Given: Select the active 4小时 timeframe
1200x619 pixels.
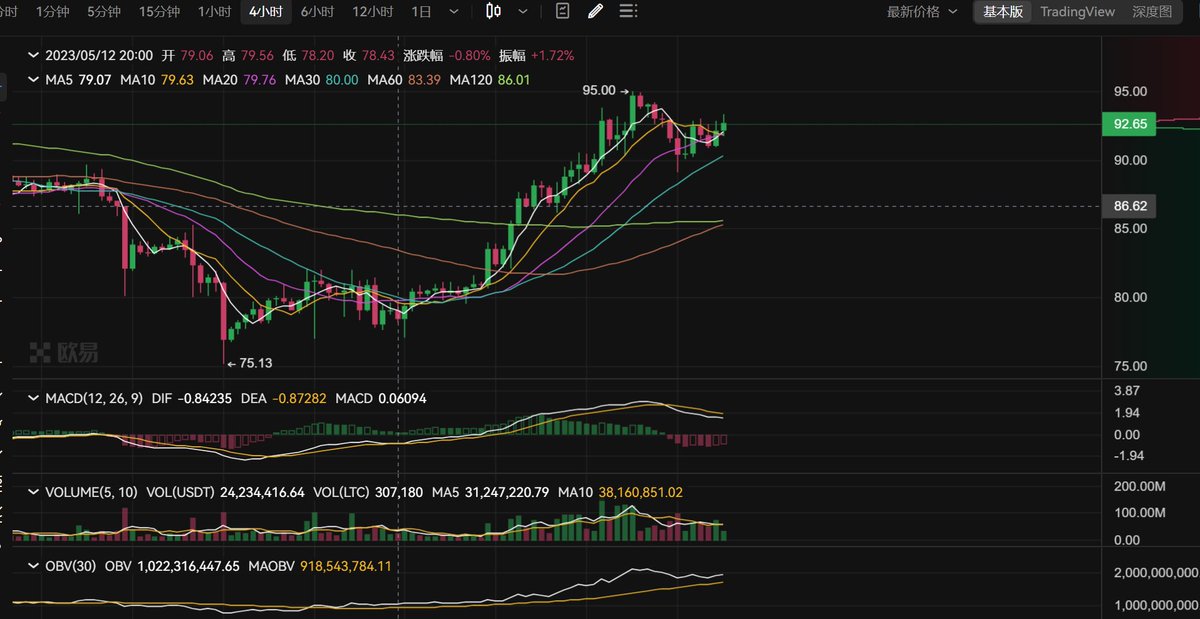Looking at the screenshot, I should coord(266,12).
